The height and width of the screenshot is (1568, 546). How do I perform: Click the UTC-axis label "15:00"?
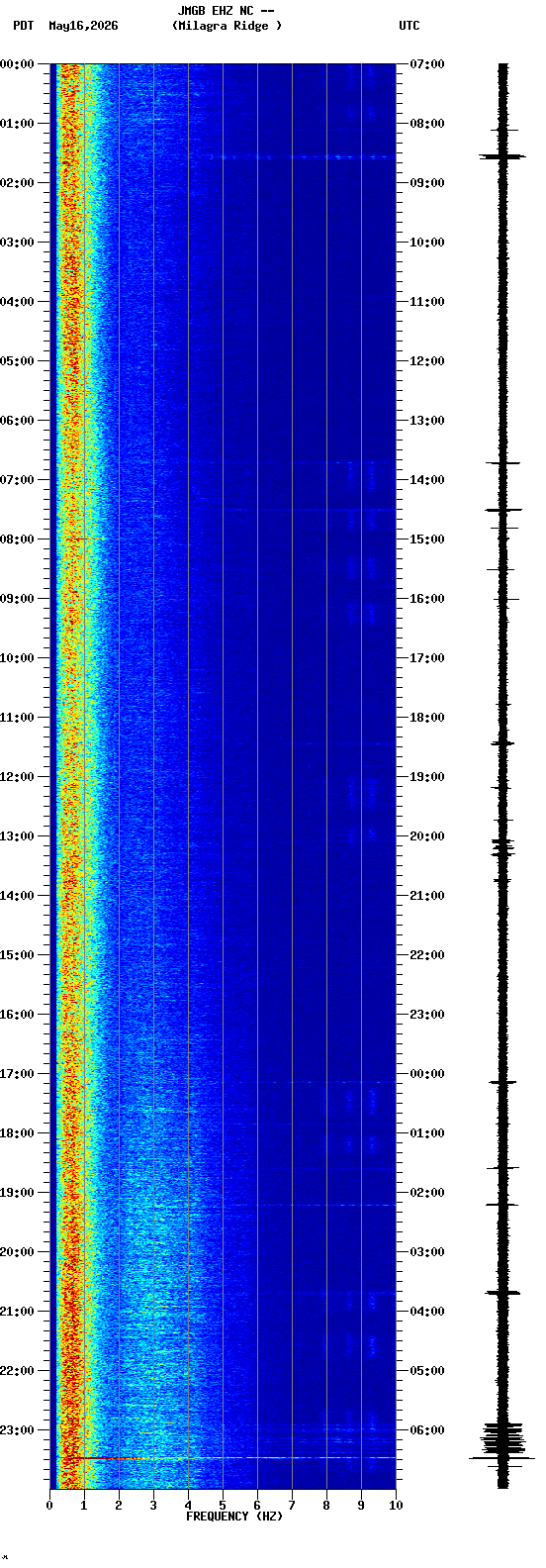tap(427, 539)
